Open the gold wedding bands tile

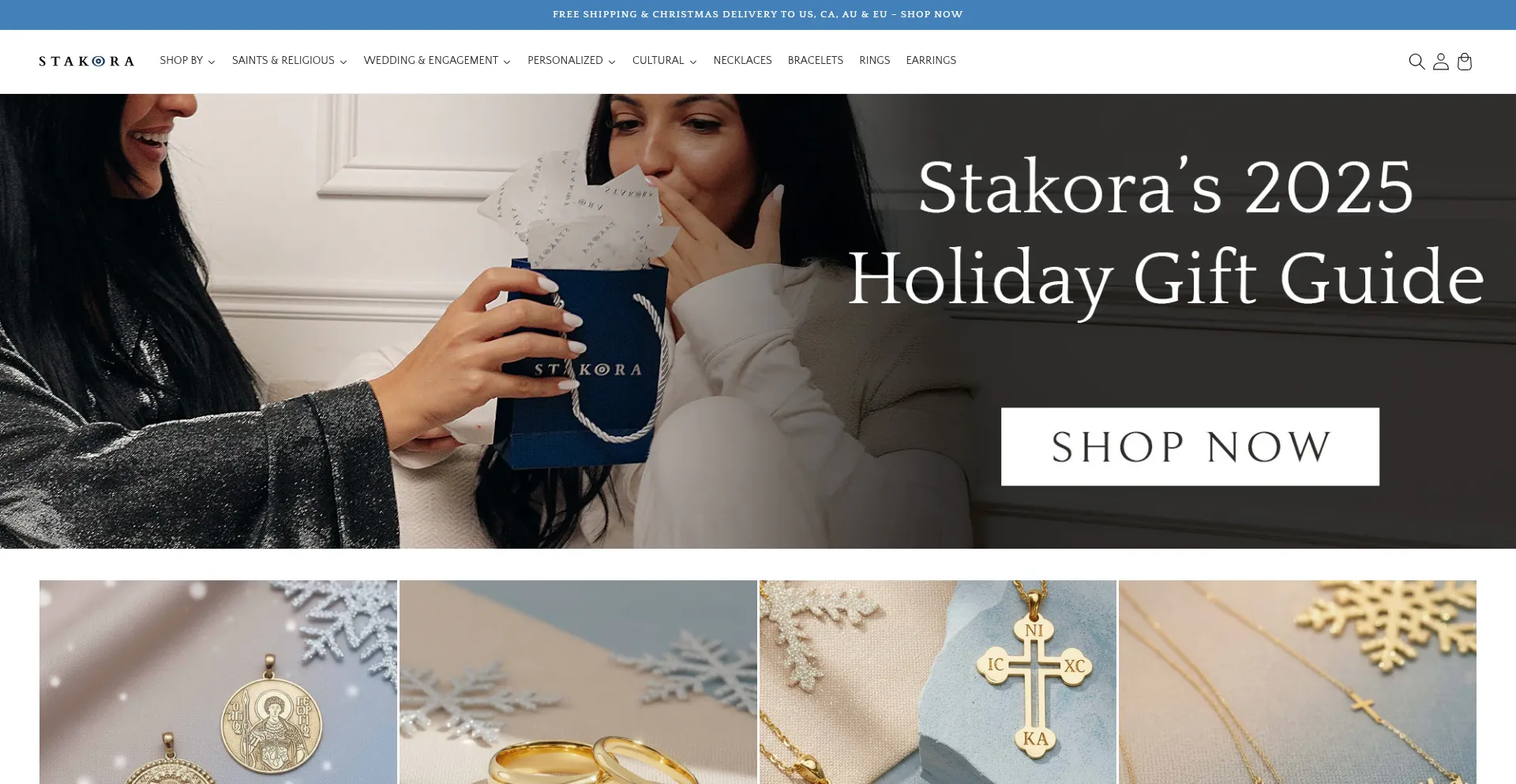point(578,682)
